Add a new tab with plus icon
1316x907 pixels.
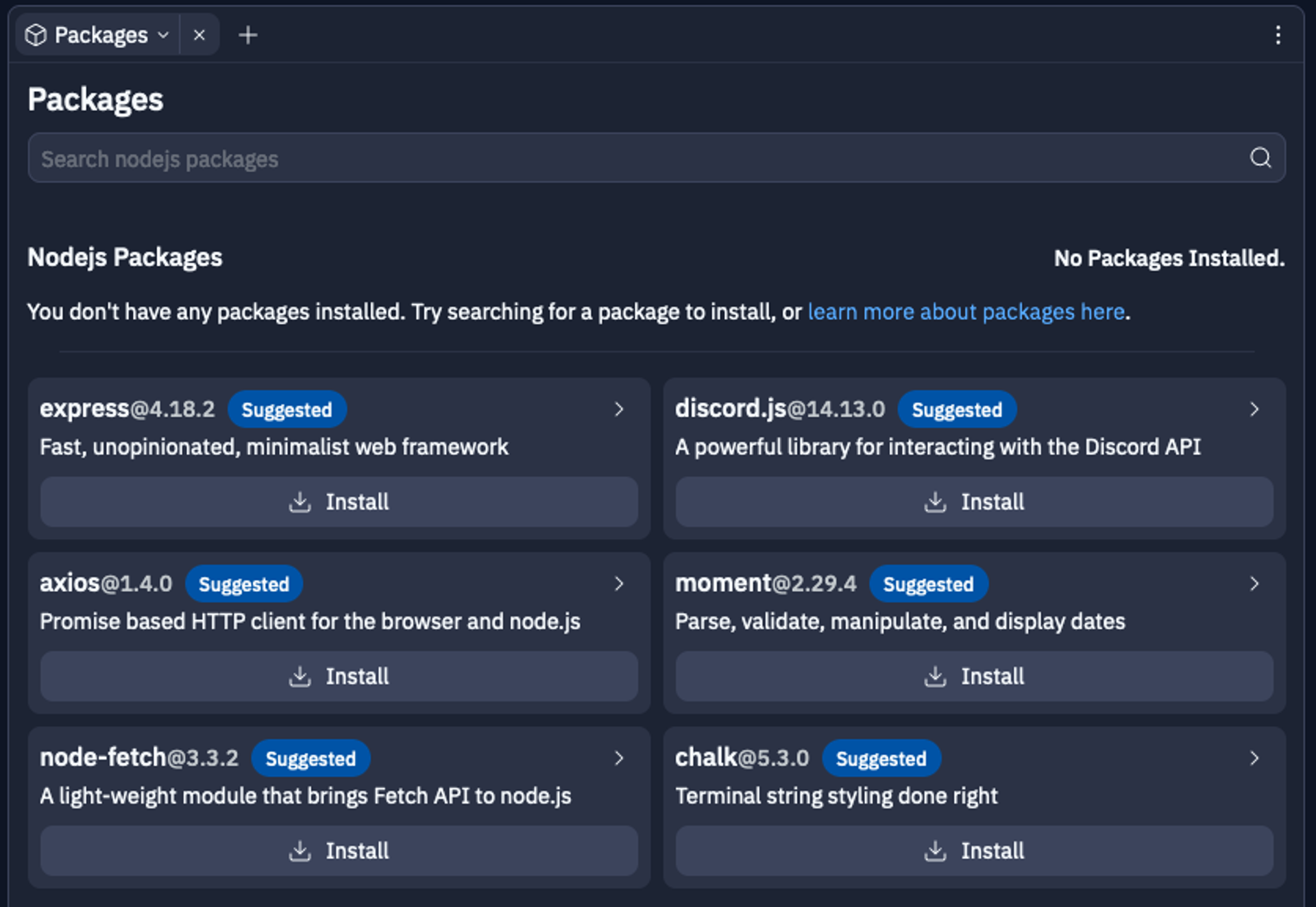tap(247, 35)
